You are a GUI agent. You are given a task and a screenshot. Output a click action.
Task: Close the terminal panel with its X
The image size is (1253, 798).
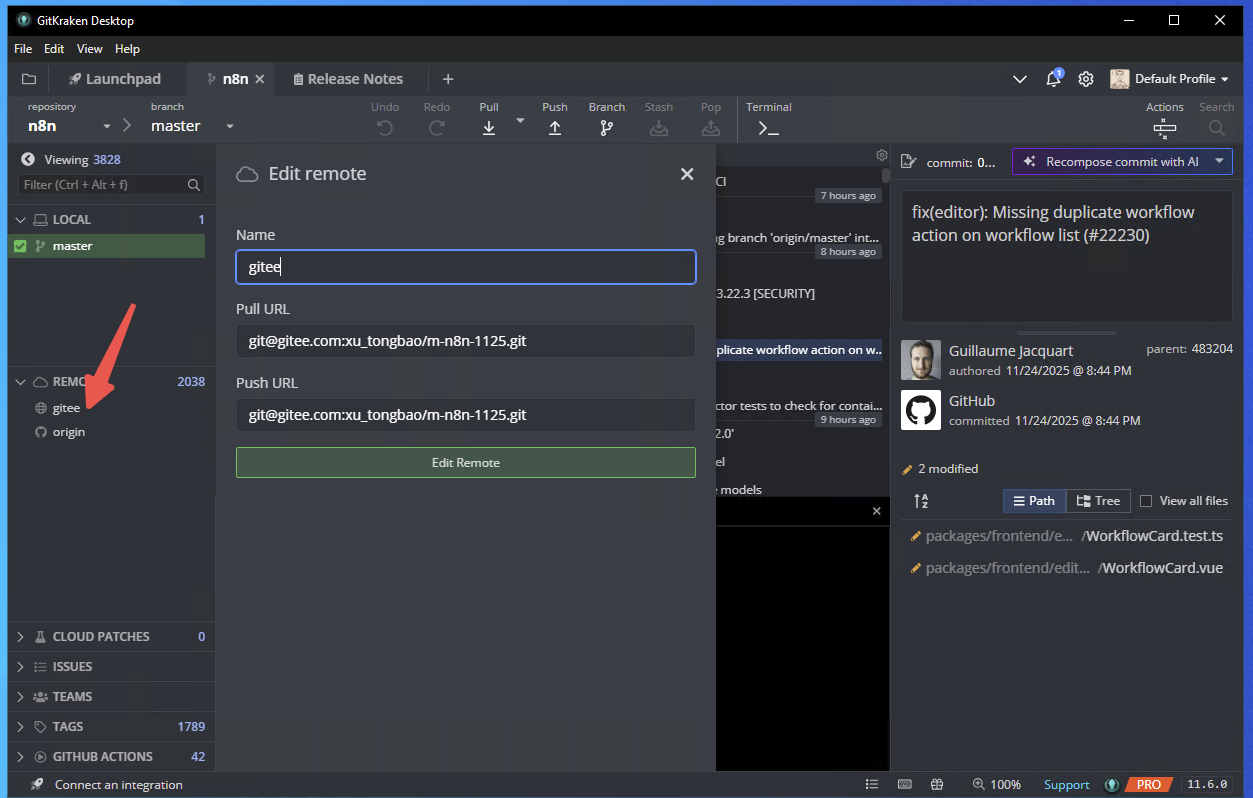[877, 511]
